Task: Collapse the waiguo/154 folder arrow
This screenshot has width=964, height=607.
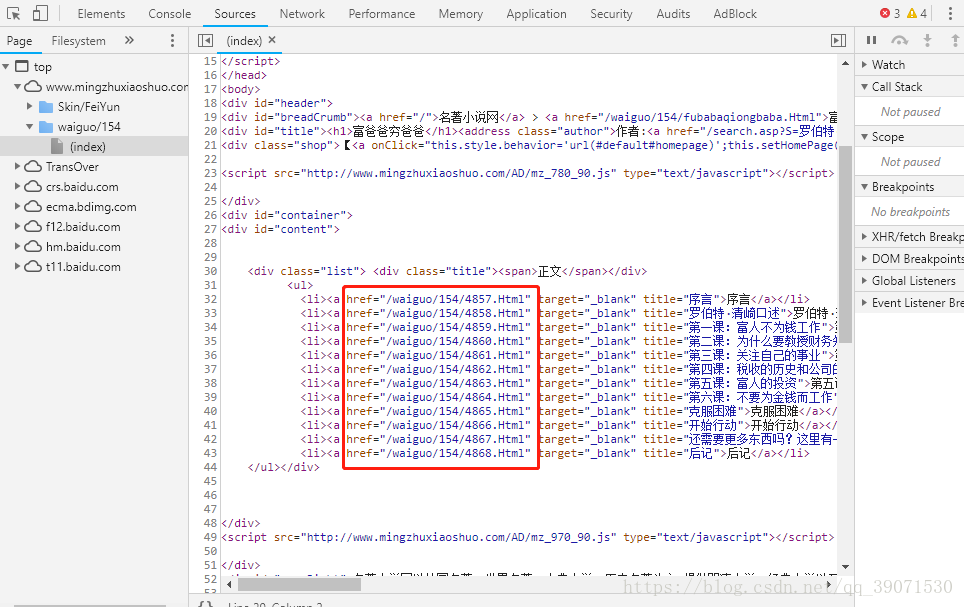Action: pyautogui.click(x=30, y=127)
